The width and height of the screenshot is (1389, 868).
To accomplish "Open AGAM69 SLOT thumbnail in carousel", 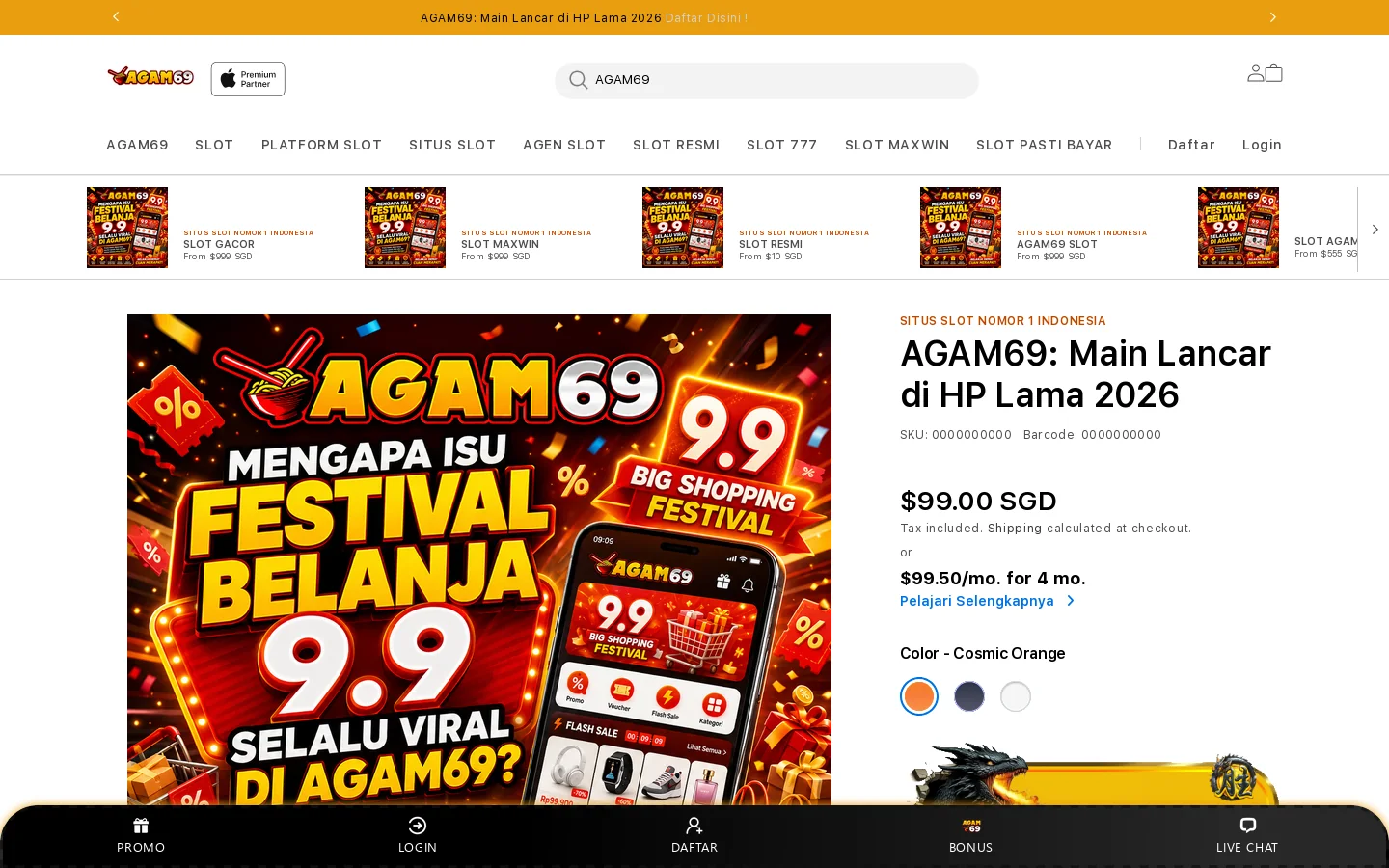I will pos(961,228).
